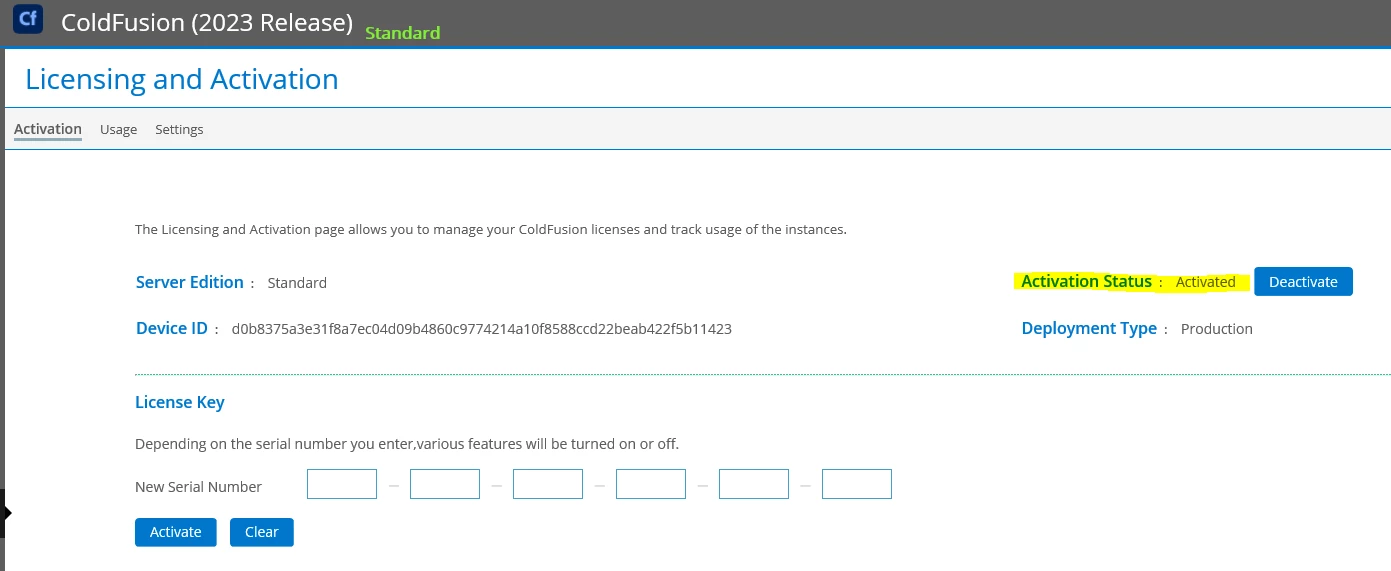The width and height of the screenshot is (1391, 571).
Task: Click the Licensing and Activation heading
Action: point(182,79)
